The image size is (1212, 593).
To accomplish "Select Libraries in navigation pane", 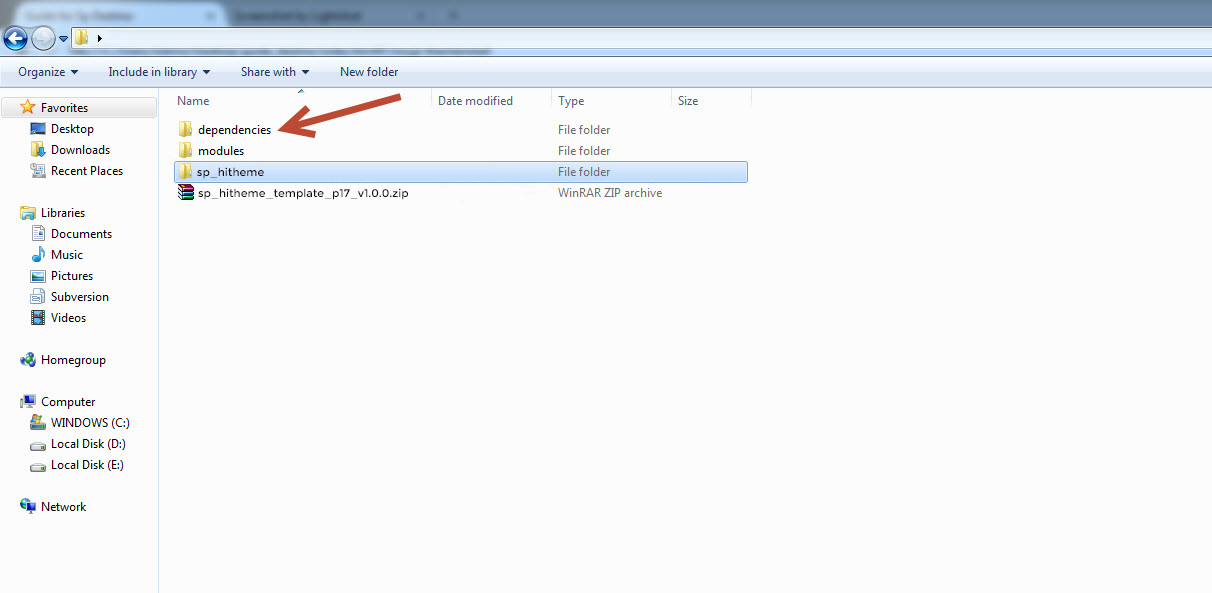I will point(63,213).
